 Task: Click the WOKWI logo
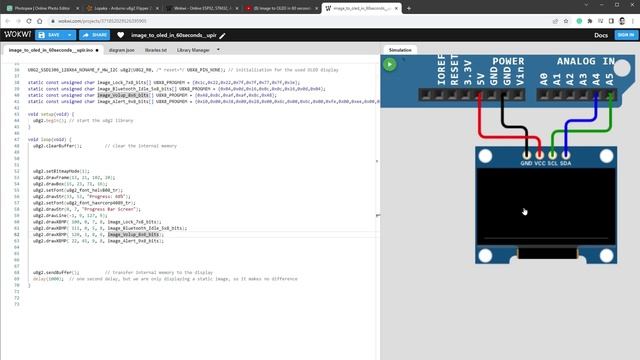17,35
